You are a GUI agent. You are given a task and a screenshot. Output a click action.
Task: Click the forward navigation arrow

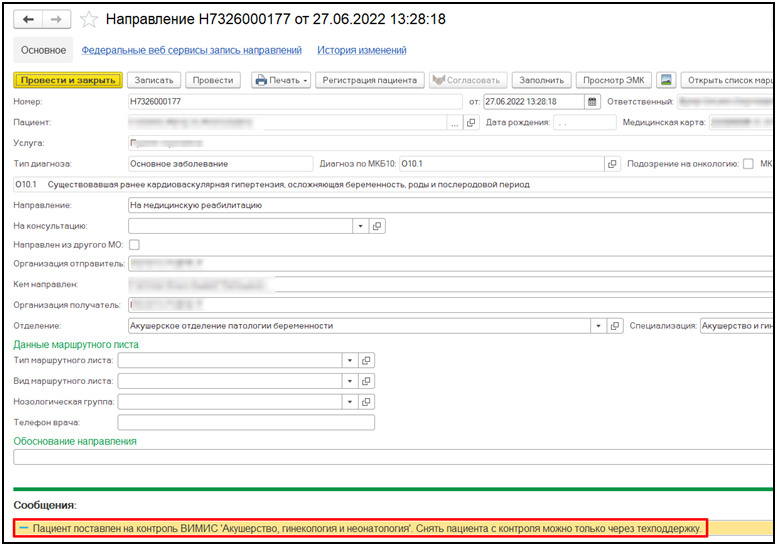(55, 19)
